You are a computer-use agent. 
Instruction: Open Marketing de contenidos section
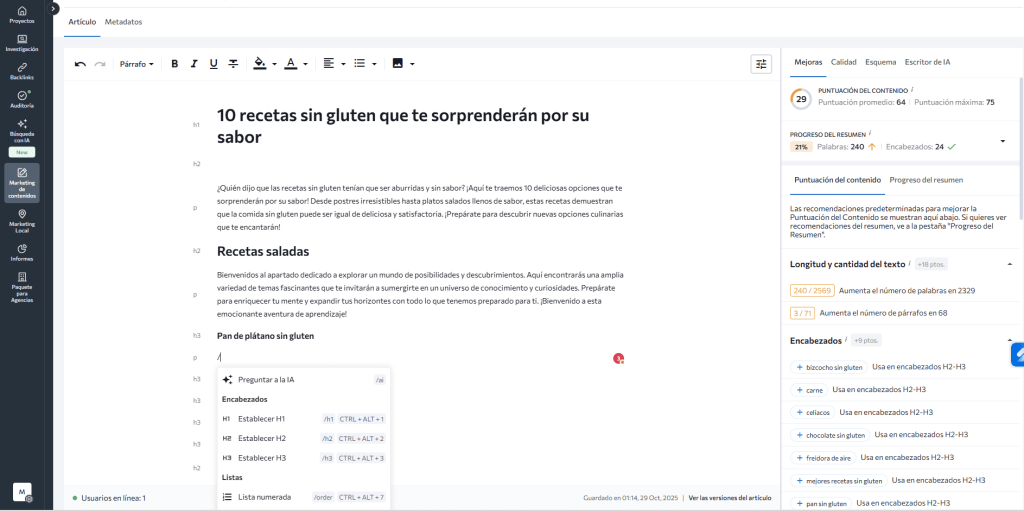tap(22, 183)
